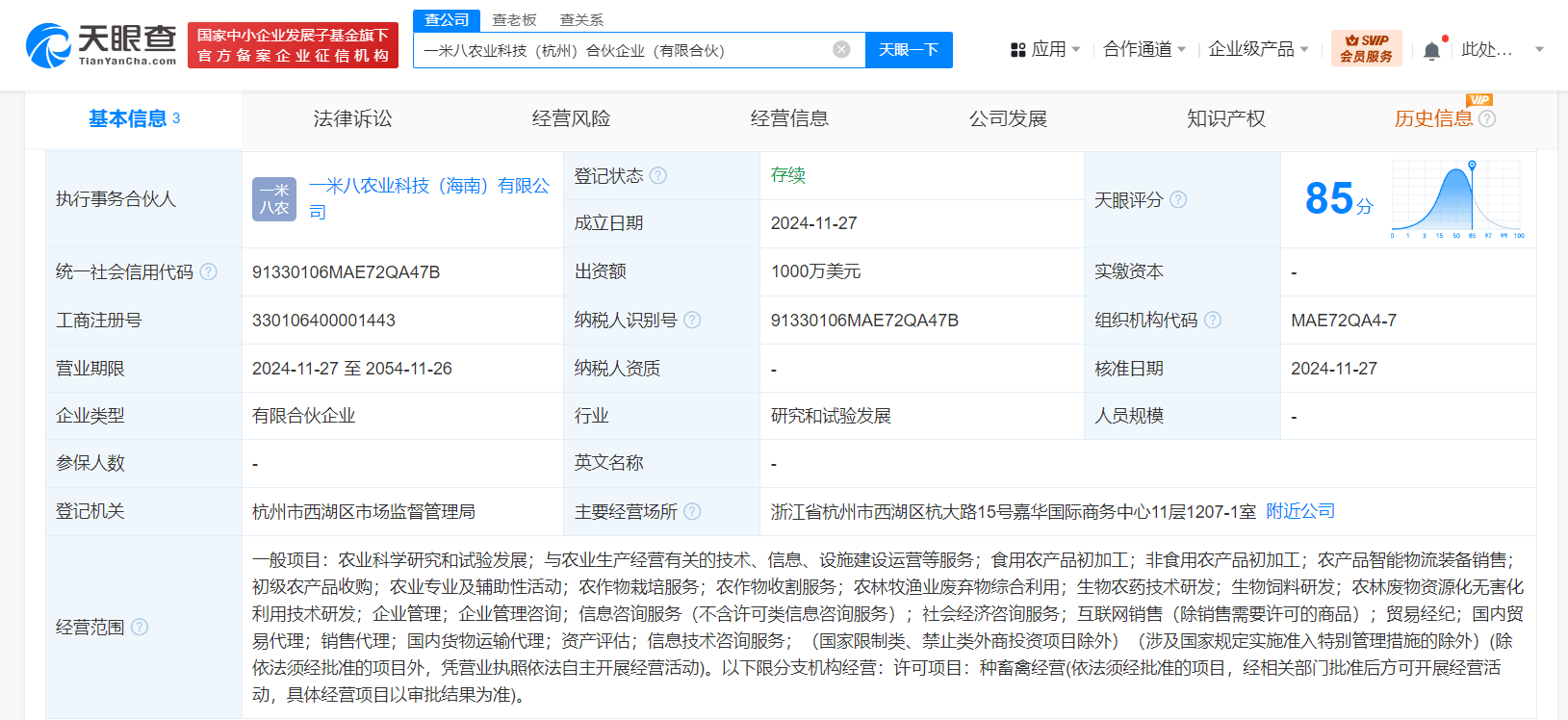Click 杭州市西湖区市场监督管理局 value
Viewport: 1568px width, 720px height.
pos(364,512)
